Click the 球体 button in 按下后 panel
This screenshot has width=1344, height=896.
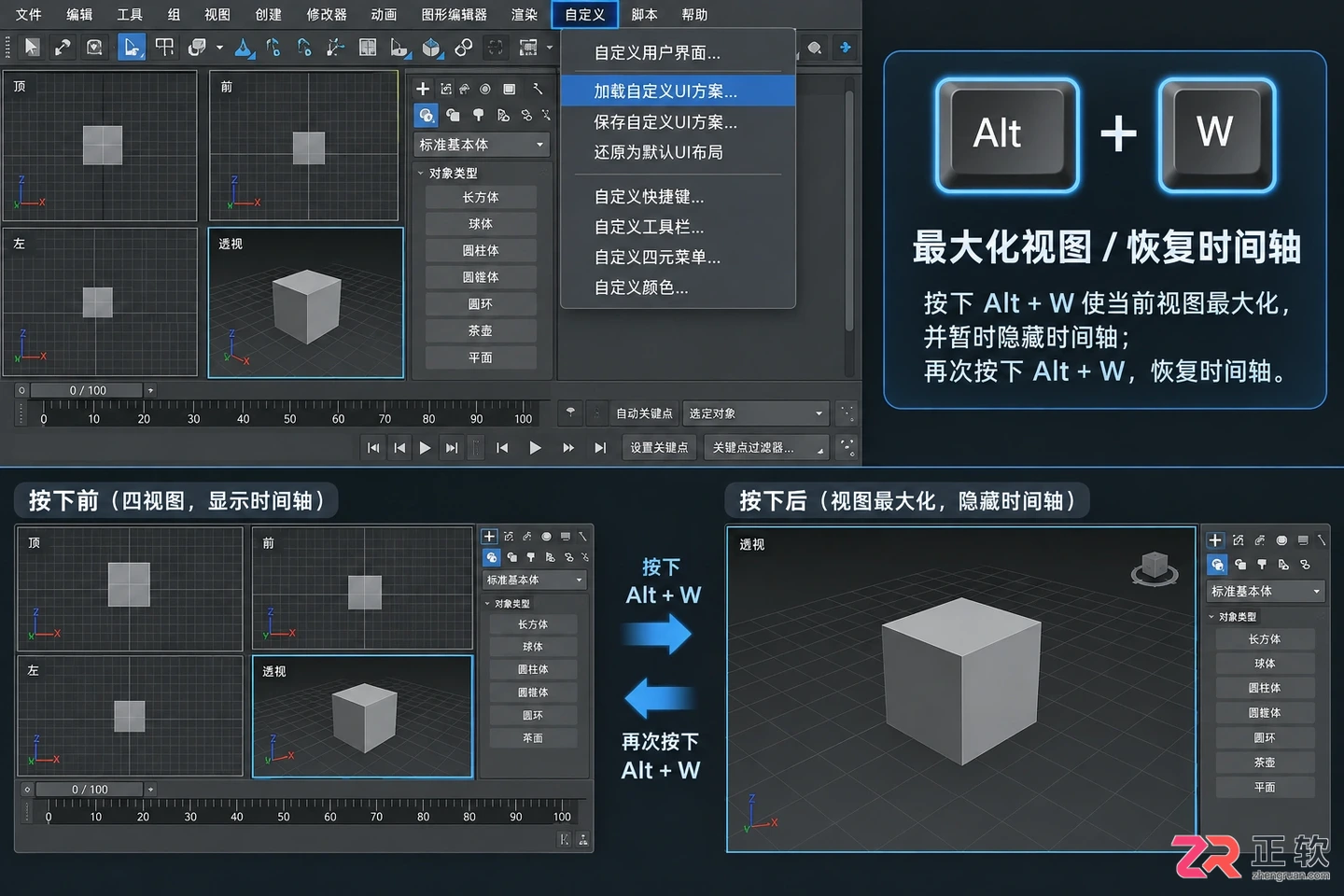coord(1265,664)
